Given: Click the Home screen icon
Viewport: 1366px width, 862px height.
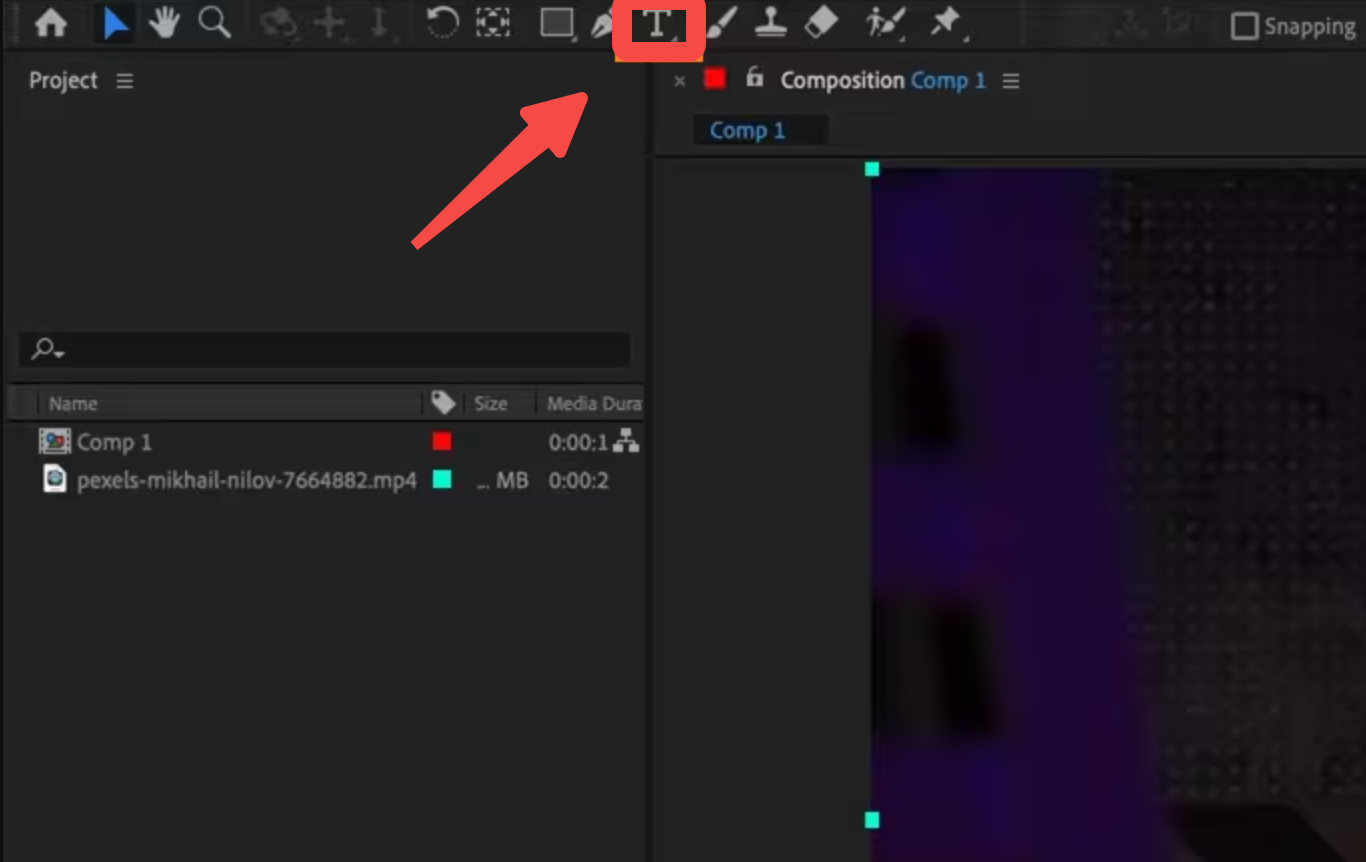Looking at the screenshot, I should click(51, 25).
